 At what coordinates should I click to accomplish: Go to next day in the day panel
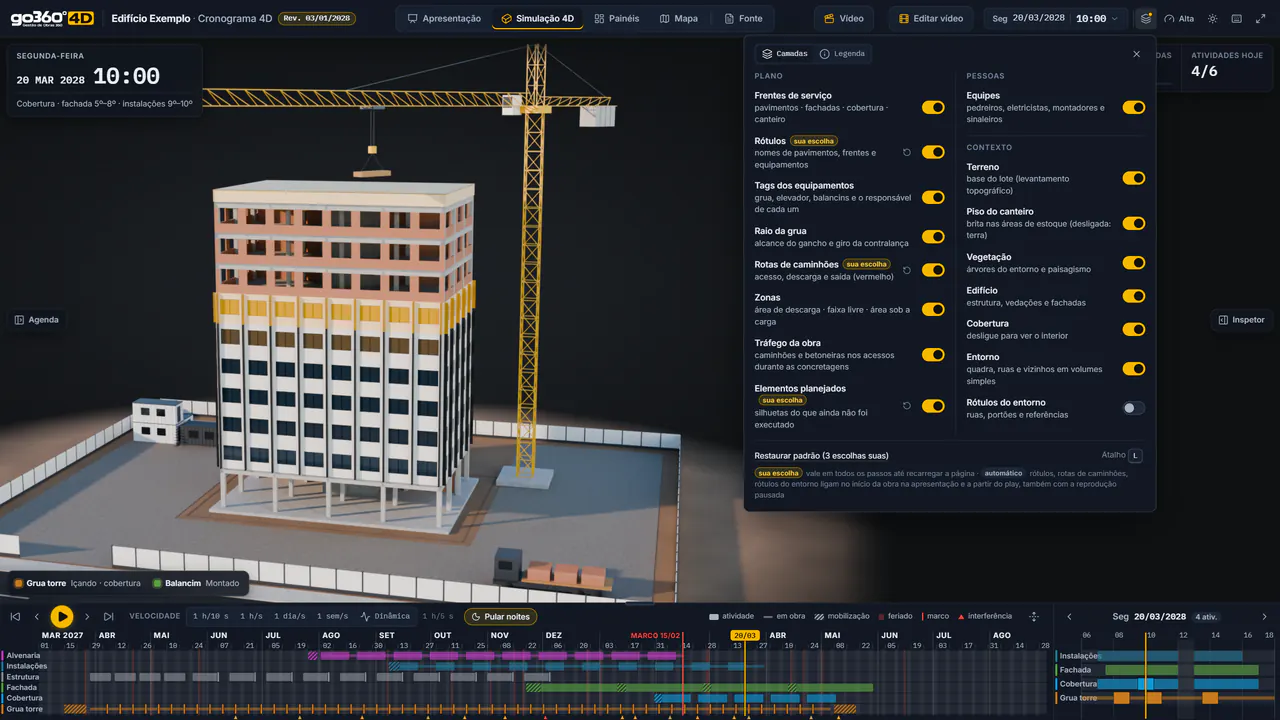1264,617
